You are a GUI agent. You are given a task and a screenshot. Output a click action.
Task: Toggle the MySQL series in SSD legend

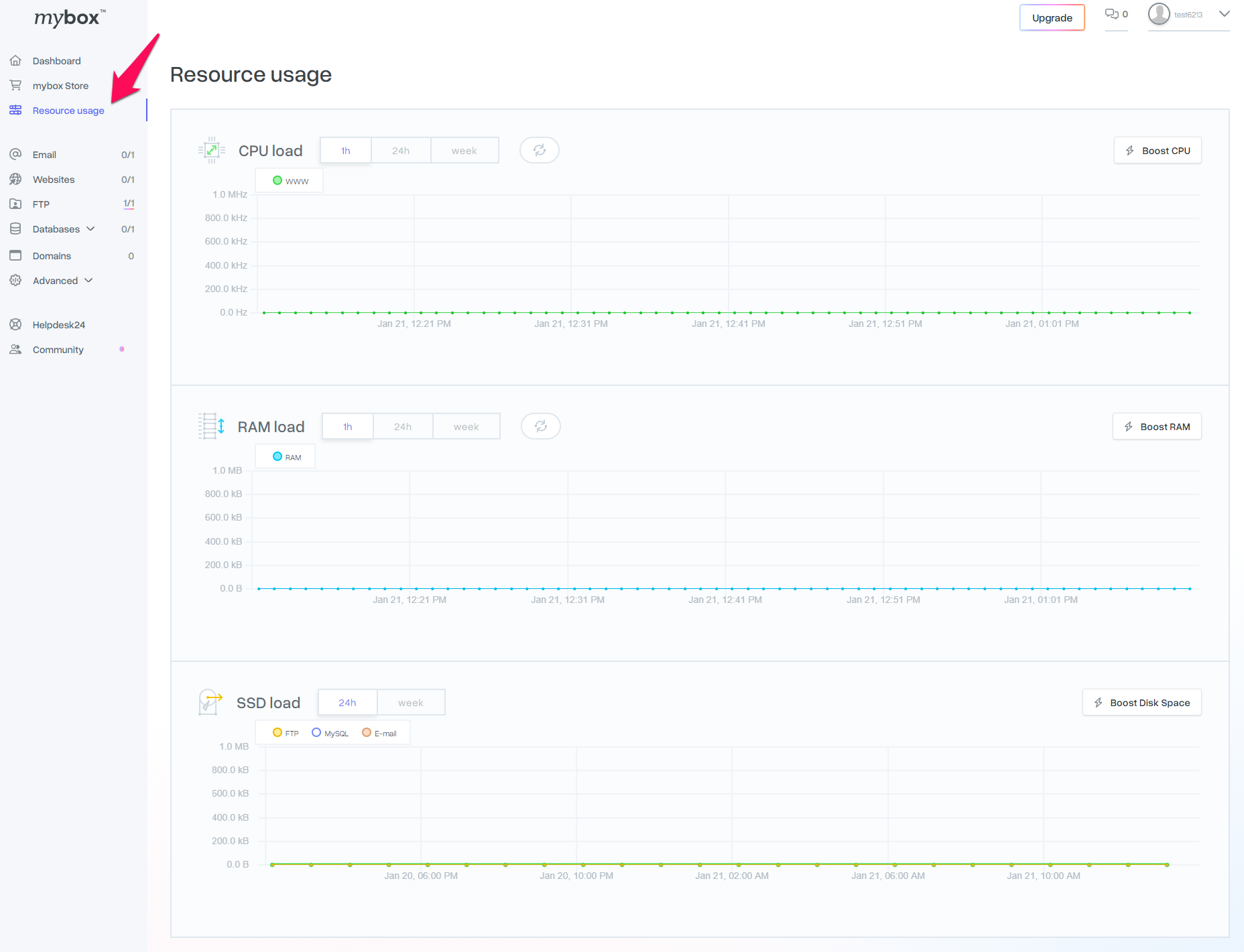point(330,733)
